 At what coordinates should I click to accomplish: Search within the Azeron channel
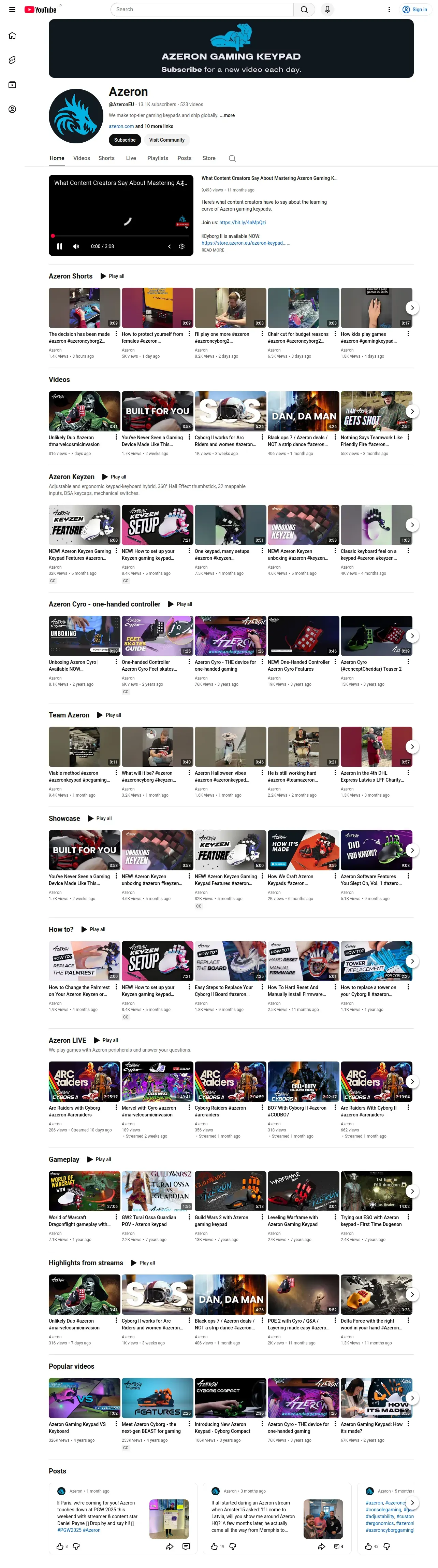pyautogui.click(x=232, y=158)
